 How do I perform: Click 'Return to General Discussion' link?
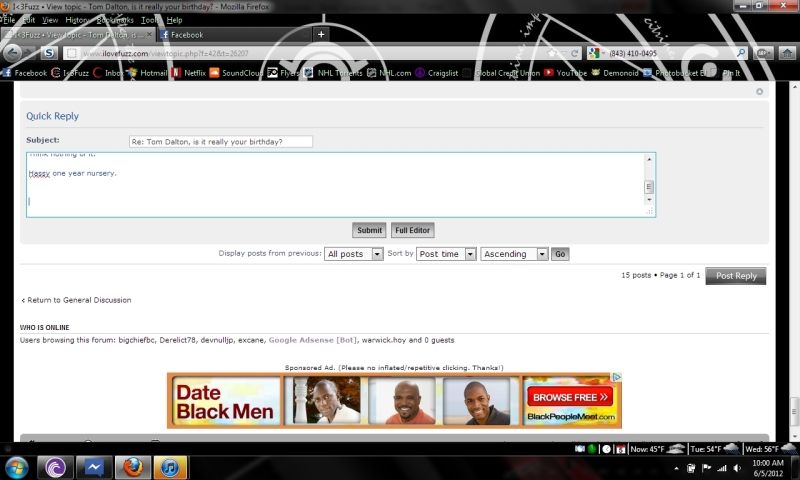coord(78,300)
